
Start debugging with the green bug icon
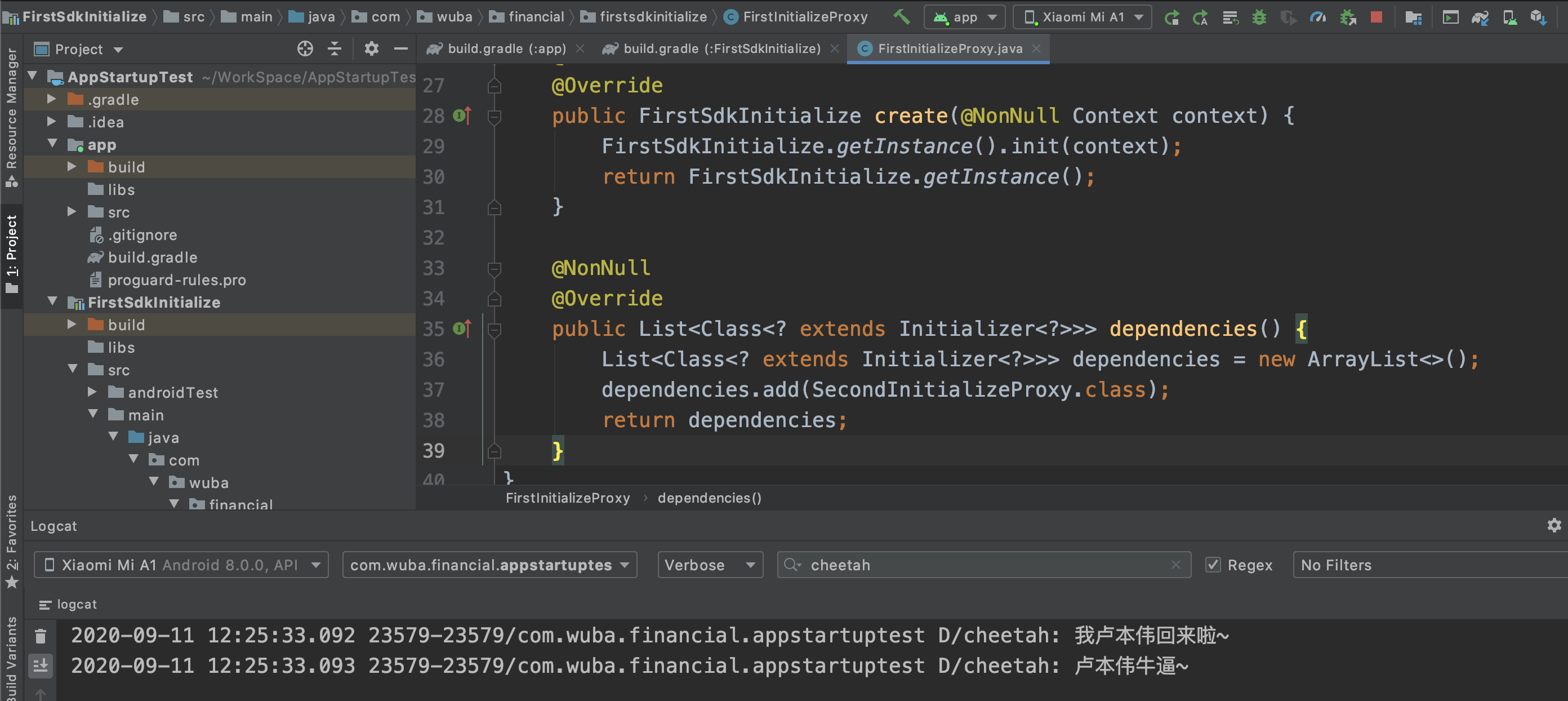point(1259,17)
